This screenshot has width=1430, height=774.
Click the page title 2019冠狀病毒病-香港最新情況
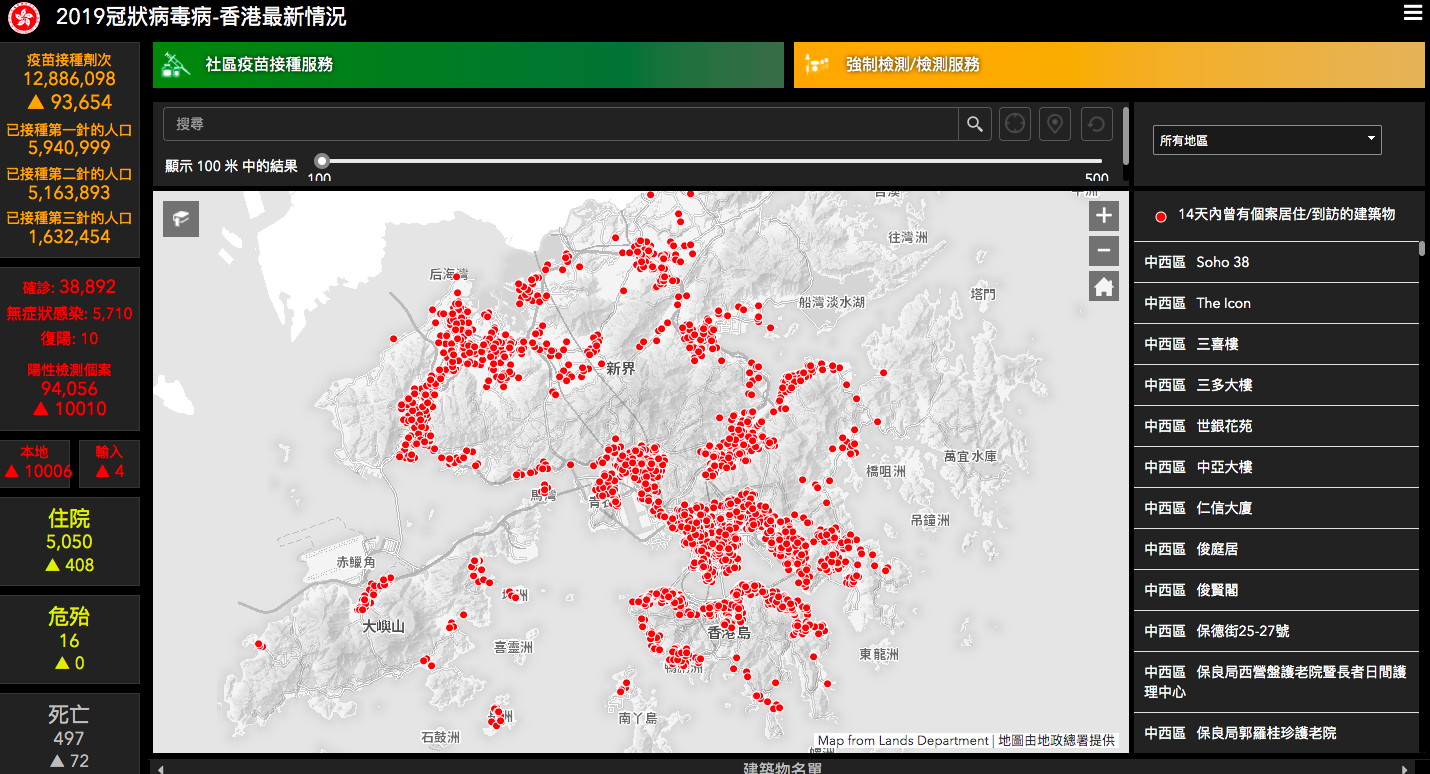201,17
